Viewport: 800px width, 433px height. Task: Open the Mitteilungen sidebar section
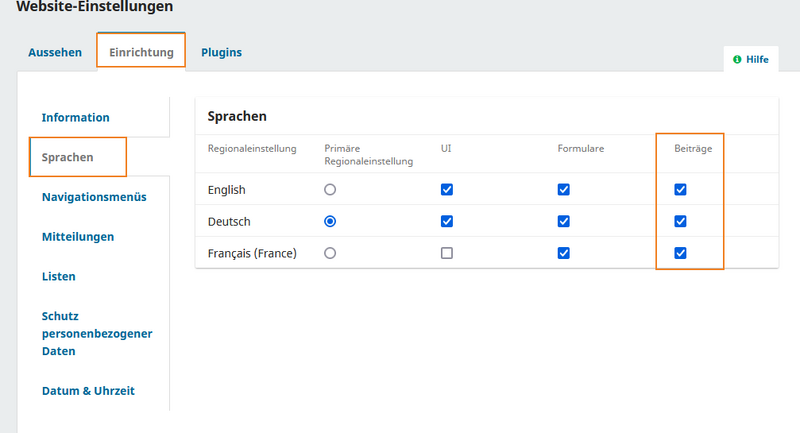coord(78,237)
